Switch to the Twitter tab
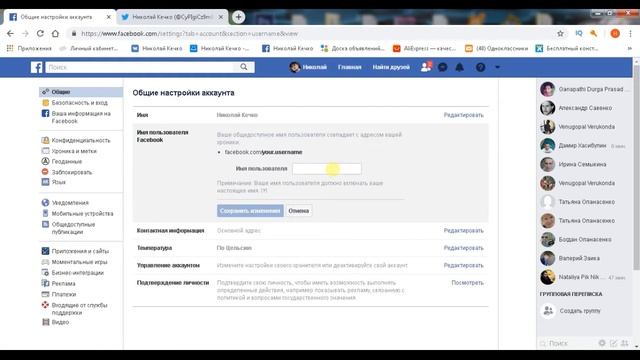The width and height of the screenshot is (640, 360). 171,17
